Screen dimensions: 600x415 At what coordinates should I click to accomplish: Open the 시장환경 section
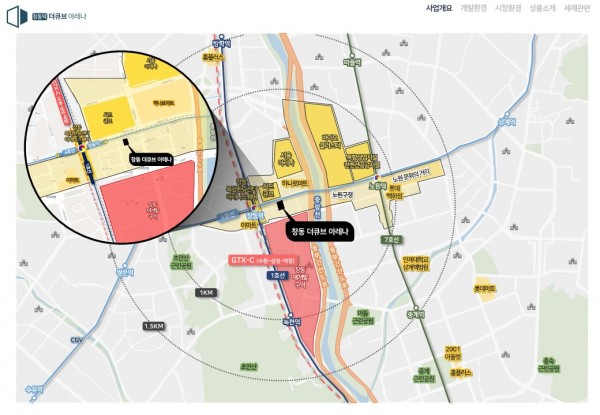[509, 8]
